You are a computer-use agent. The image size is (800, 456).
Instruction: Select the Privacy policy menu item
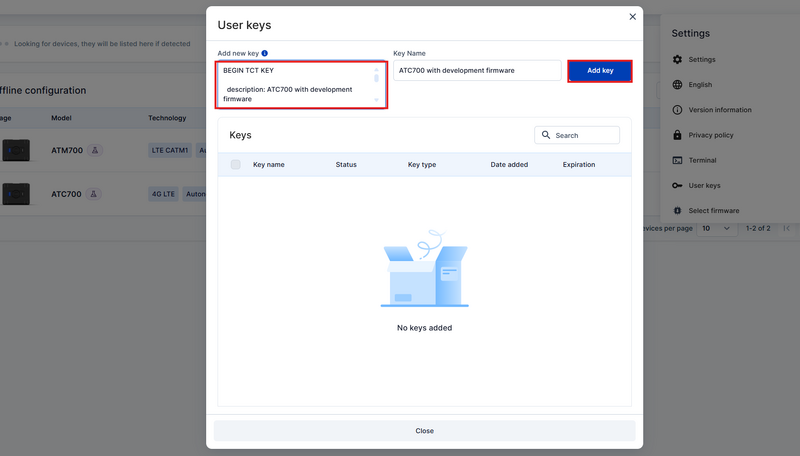tap(710, 135)
